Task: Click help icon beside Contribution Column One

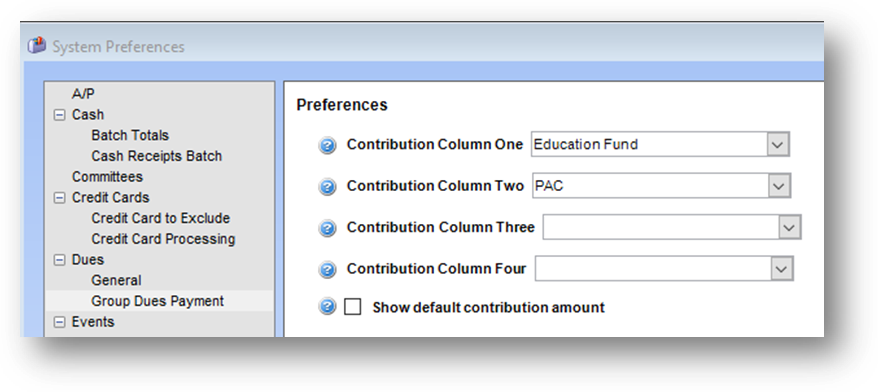Action: (328, 146)
